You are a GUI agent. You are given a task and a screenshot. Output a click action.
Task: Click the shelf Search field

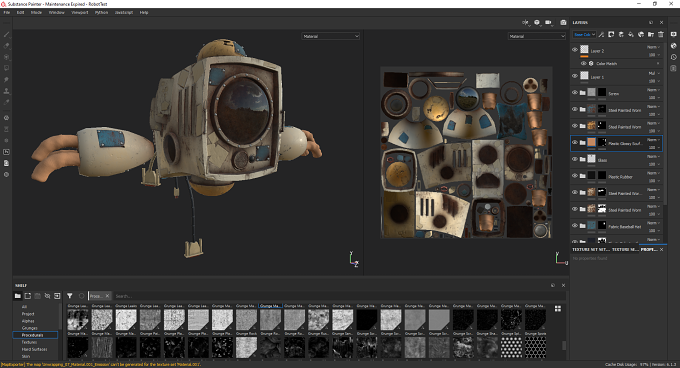click(338, 296)
